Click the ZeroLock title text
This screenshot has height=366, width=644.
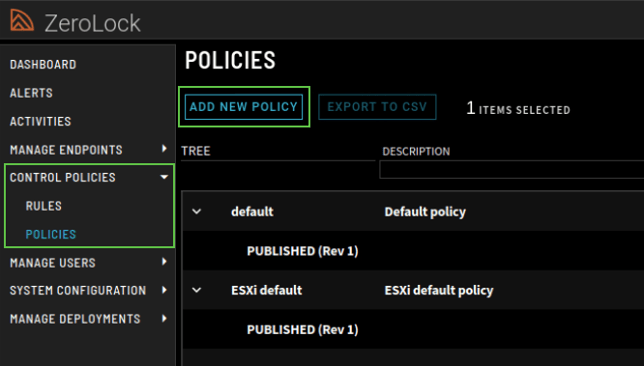[92, 23]
